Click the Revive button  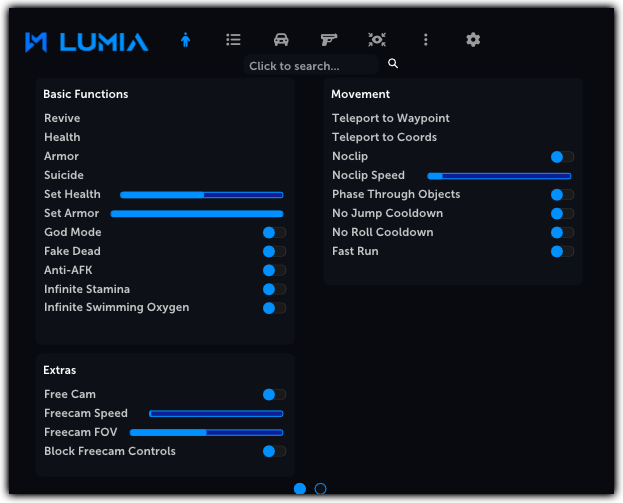click(62, 118)
